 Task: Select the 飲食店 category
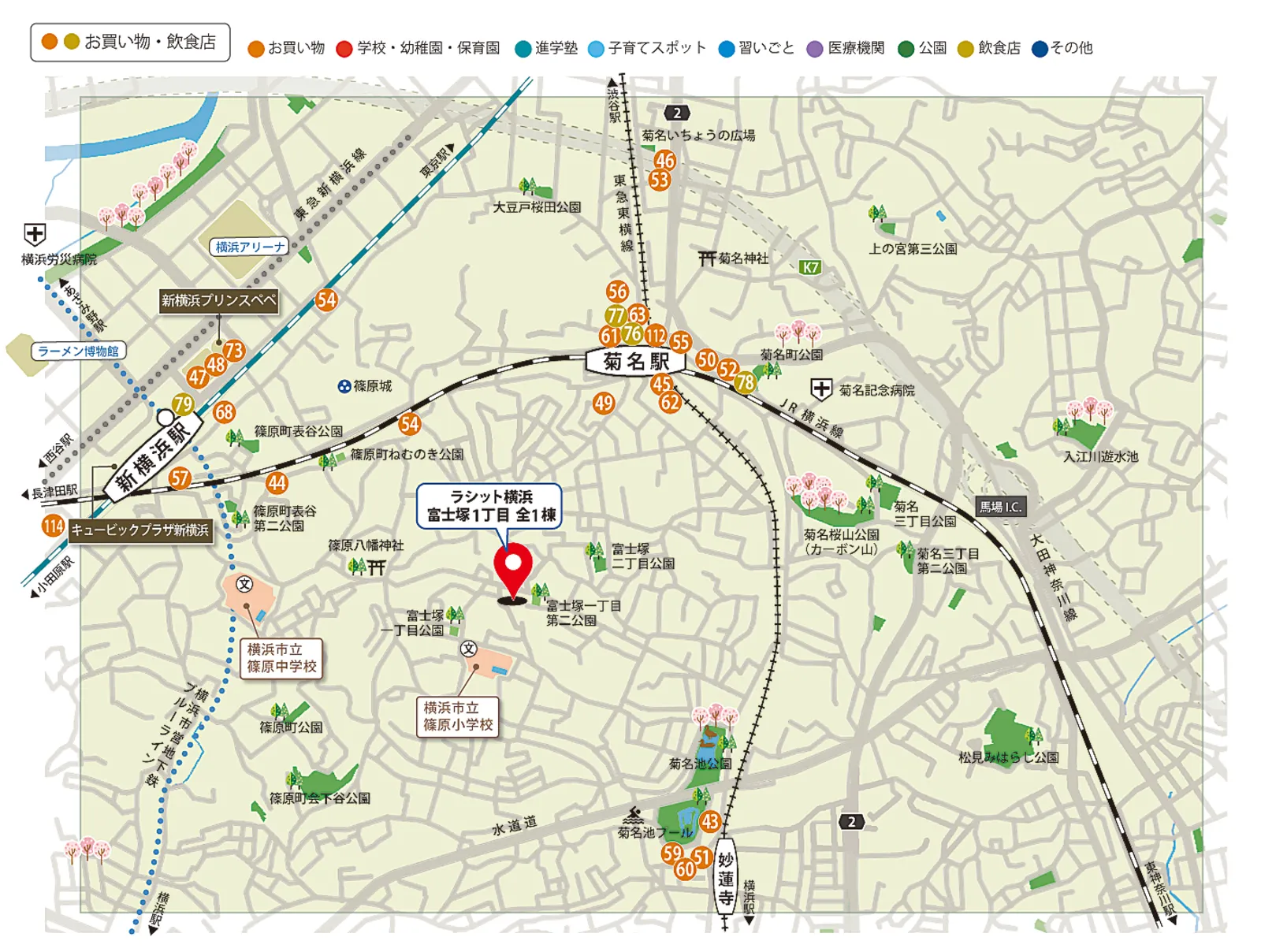989,48
